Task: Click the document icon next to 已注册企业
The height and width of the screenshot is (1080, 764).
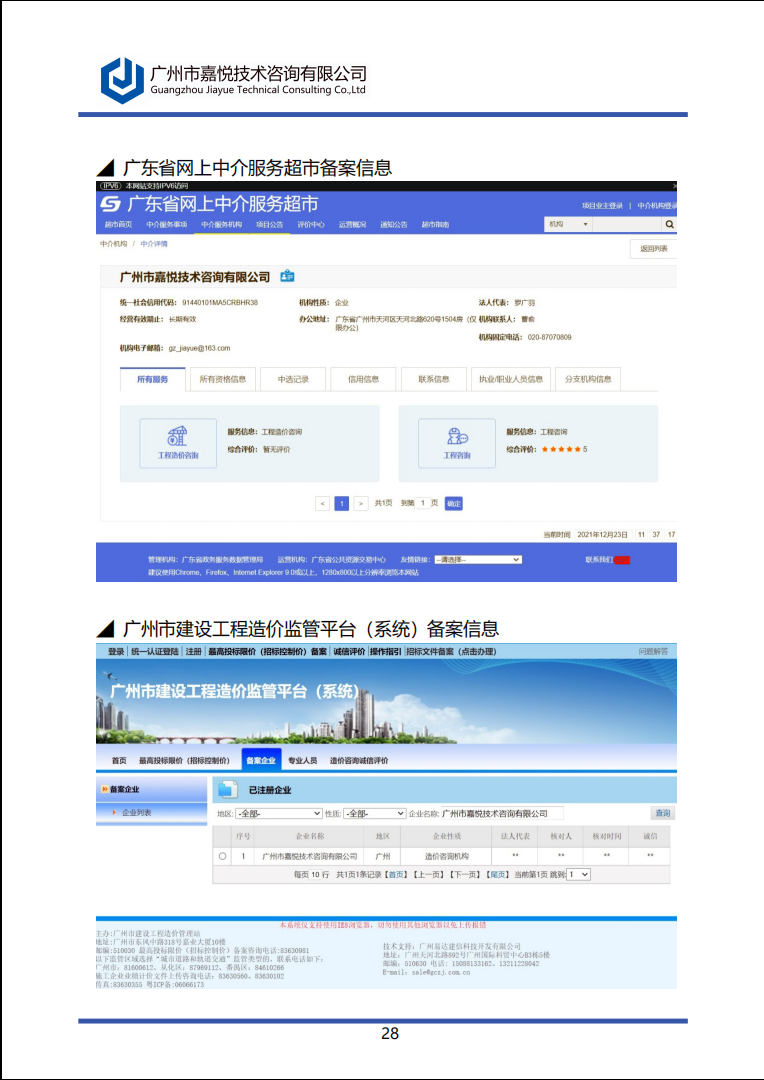Action: click(x=228, y=790)
